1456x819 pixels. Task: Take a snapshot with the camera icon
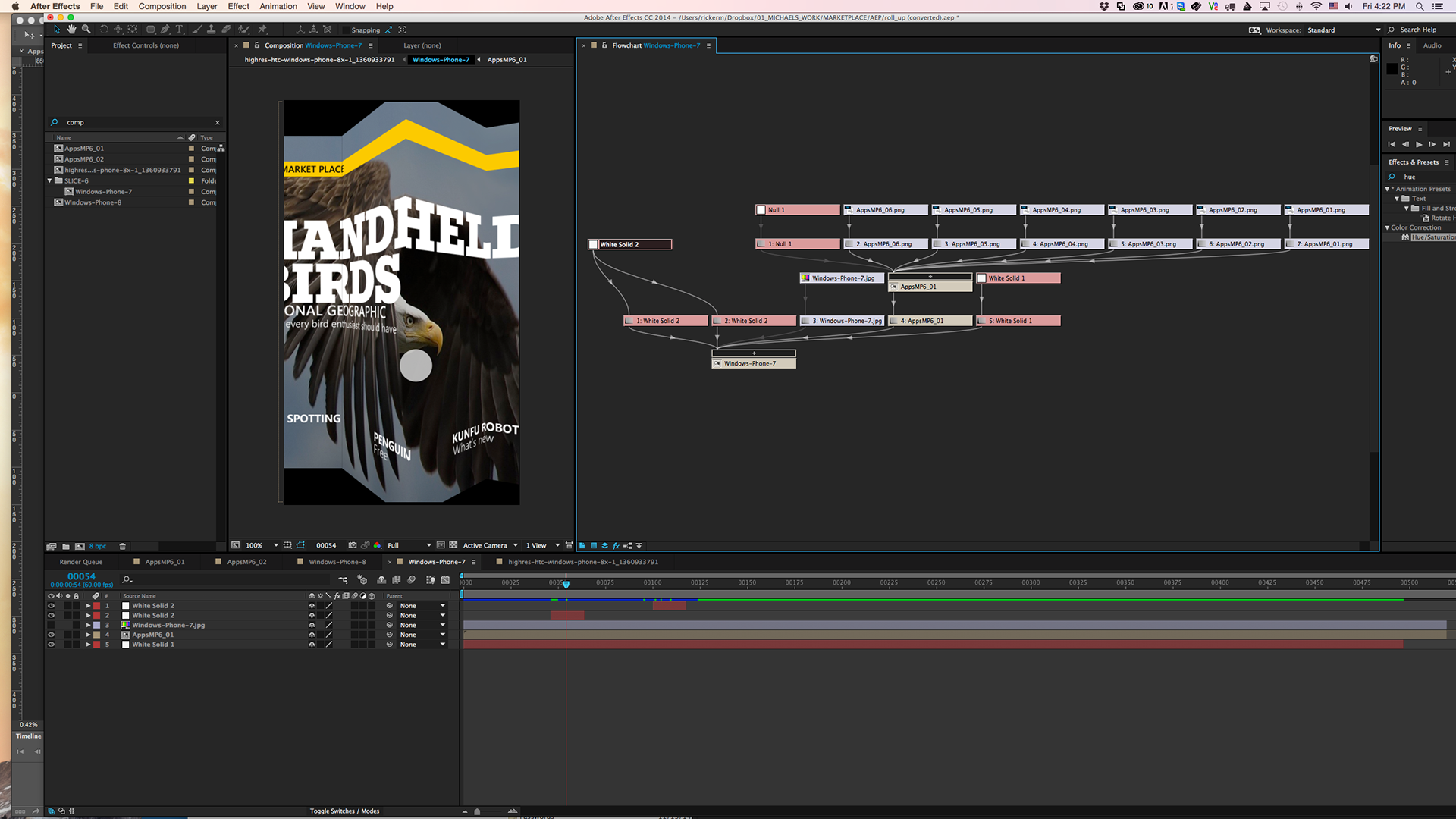click(353, 545)
